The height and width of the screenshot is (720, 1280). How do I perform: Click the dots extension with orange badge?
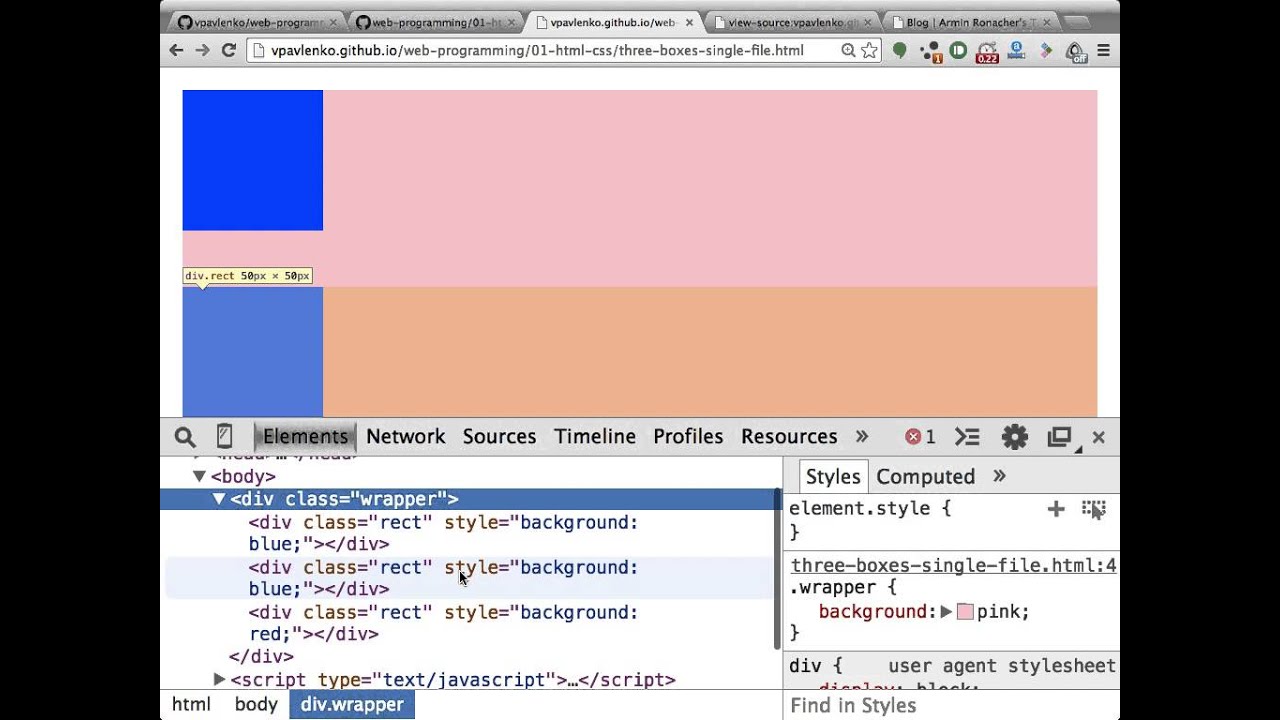[x=930, y=51]
